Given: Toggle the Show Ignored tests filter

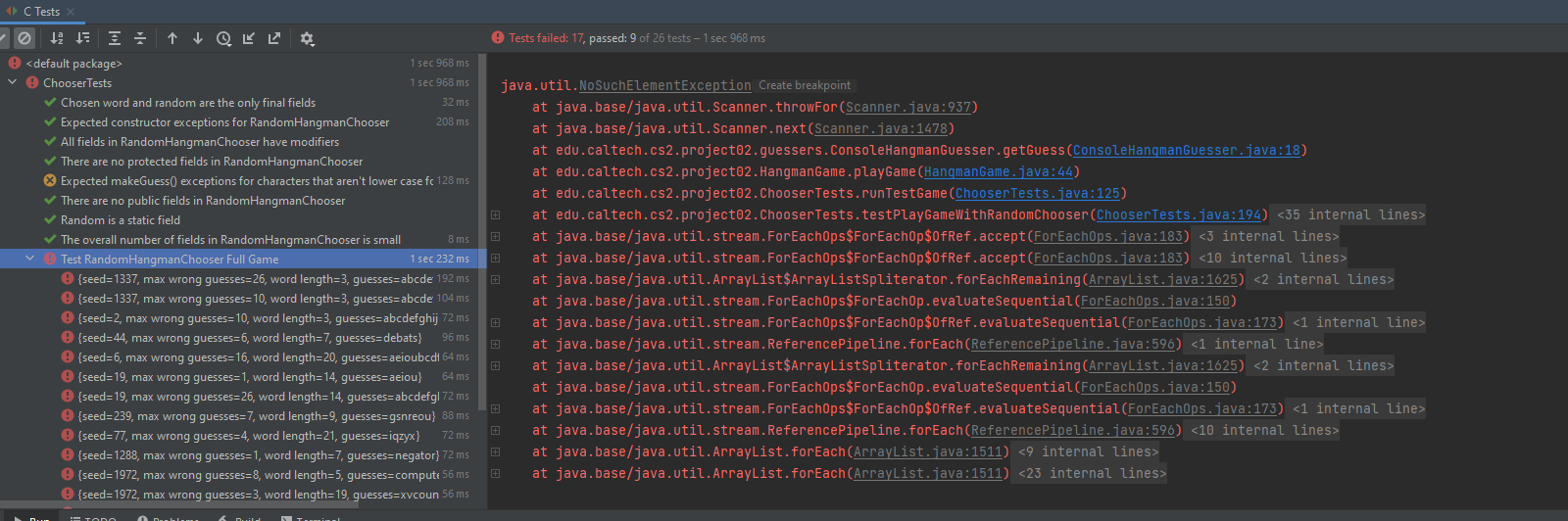Looking at the screenshot, I should click(25, 38).
